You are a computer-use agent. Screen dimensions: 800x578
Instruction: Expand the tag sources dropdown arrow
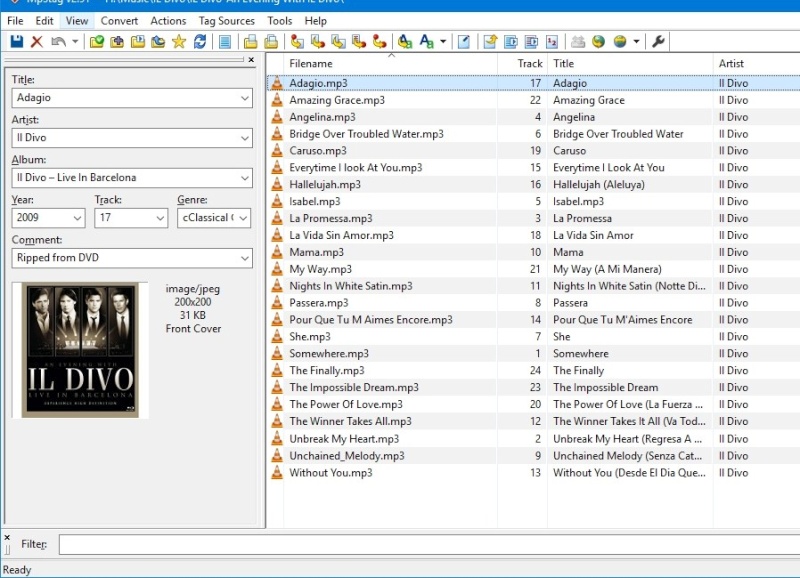[x=636, y=41]
